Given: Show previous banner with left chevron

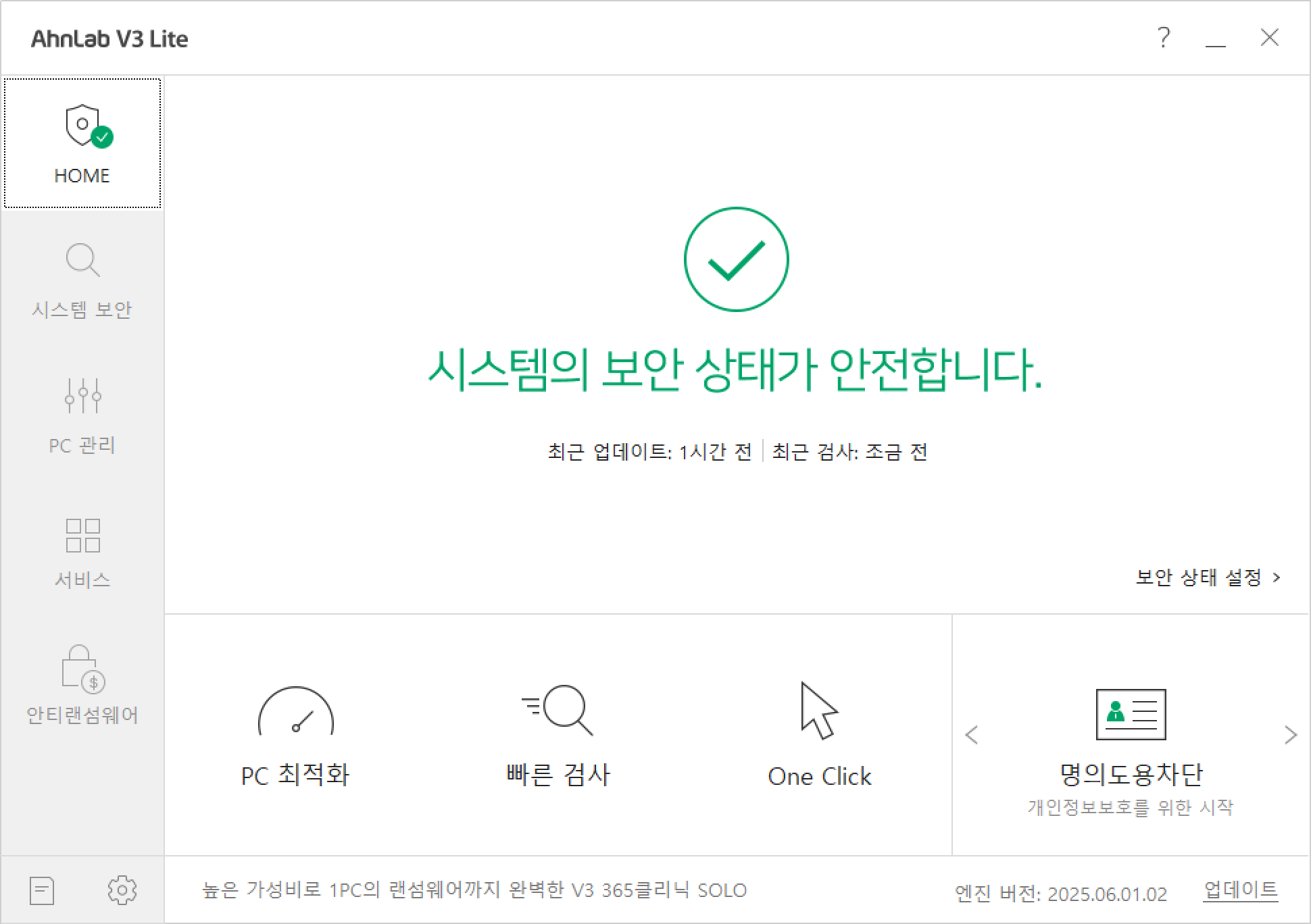Looking at the screenshot, I should 972,735.
